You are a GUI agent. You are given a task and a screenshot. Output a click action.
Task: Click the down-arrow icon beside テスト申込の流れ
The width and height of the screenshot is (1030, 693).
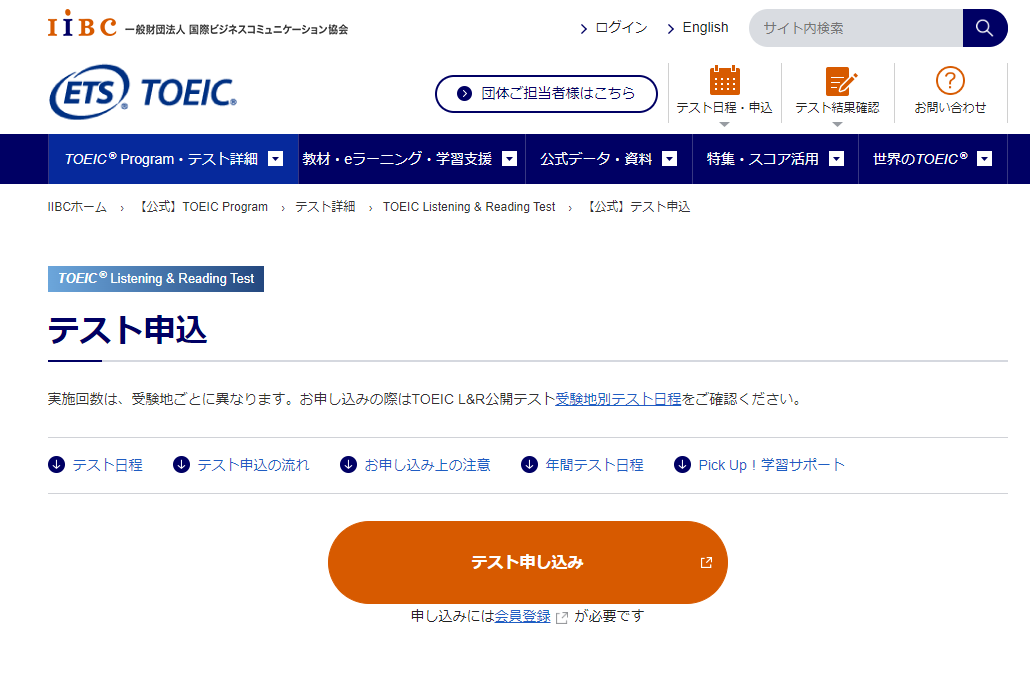[x=181, y=464]
